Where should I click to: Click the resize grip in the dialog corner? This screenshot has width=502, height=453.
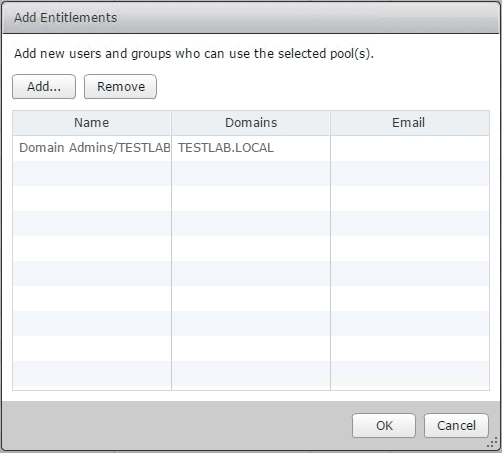tap(492, 443)
